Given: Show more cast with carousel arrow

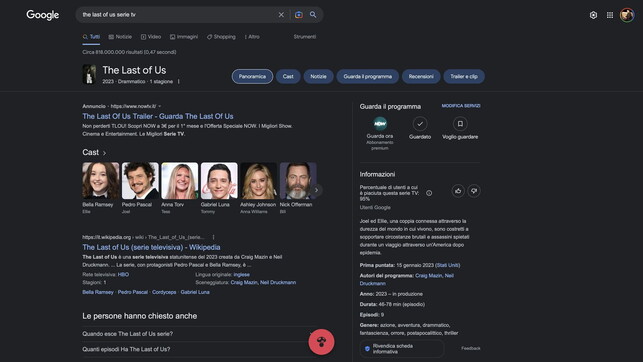Looking at the screenshot, I should coord(316,190).
